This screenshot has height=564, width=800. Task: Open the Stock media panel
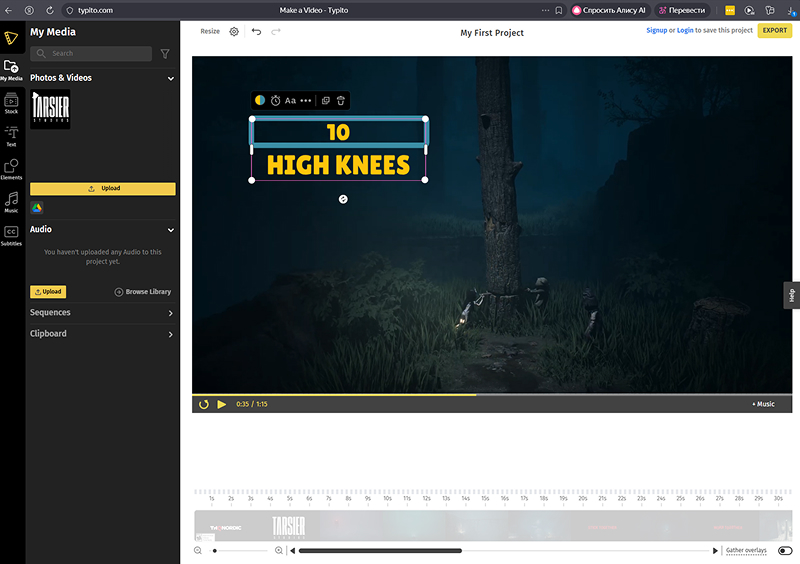[11, 102]
